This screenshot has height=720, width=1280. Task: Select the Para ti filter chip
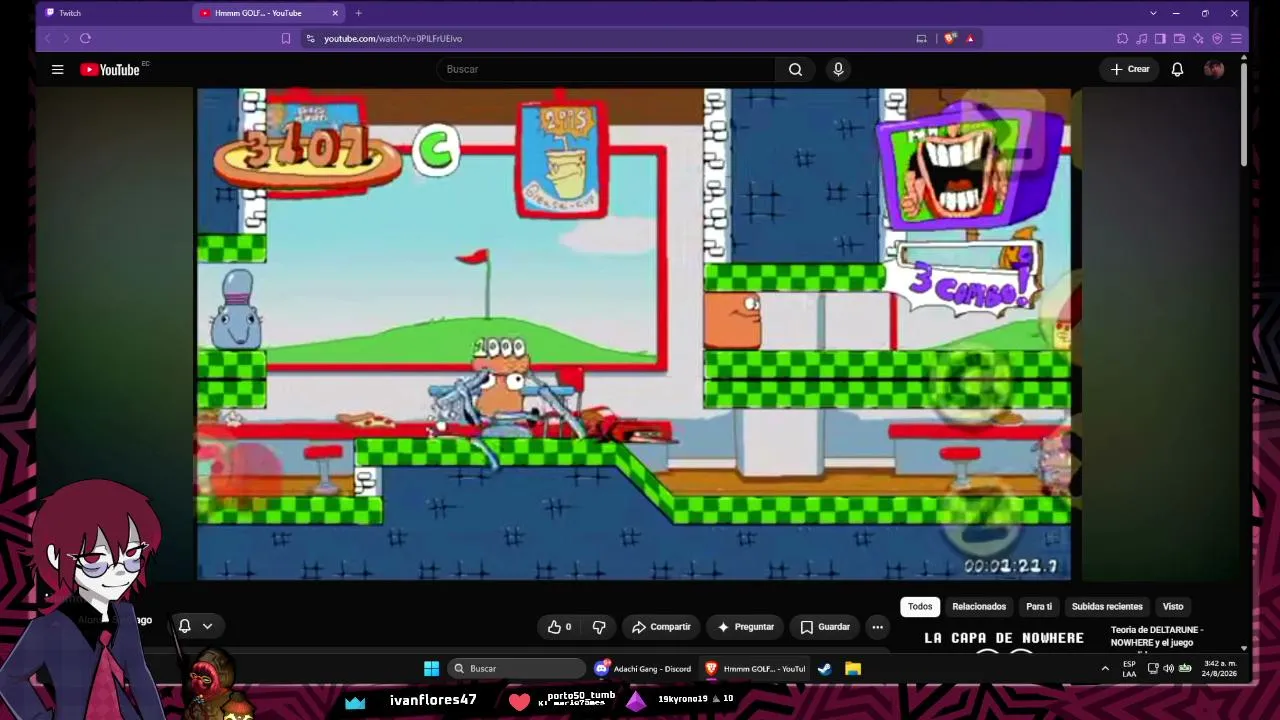pos(1039,606)
